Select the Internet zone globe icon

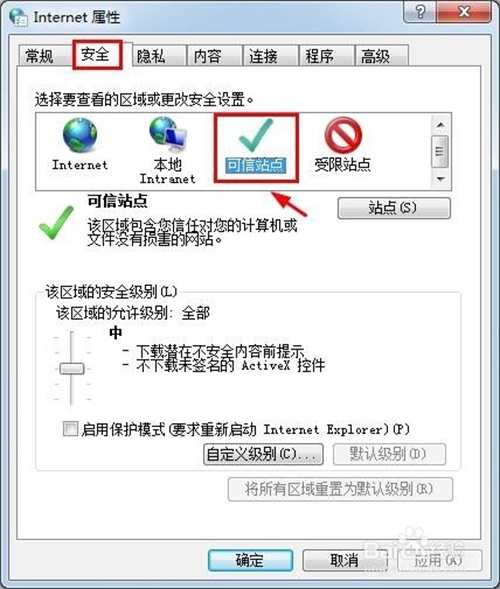point(80,135)
